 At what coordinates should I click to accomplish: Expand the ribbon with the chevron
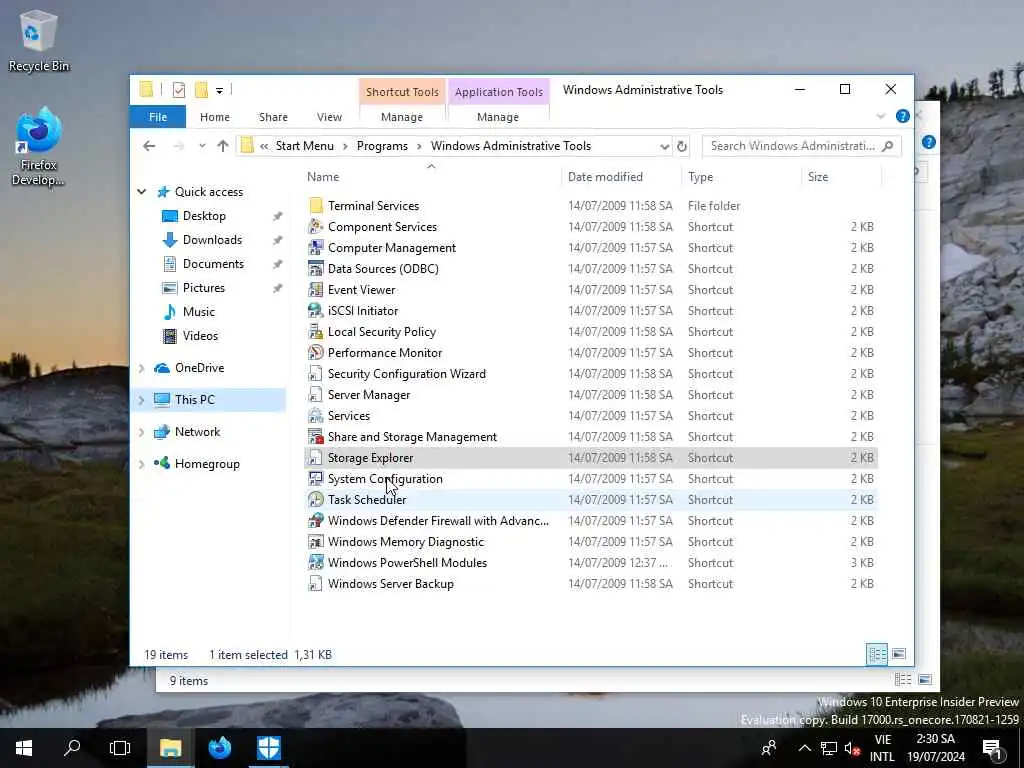(881, 116)
